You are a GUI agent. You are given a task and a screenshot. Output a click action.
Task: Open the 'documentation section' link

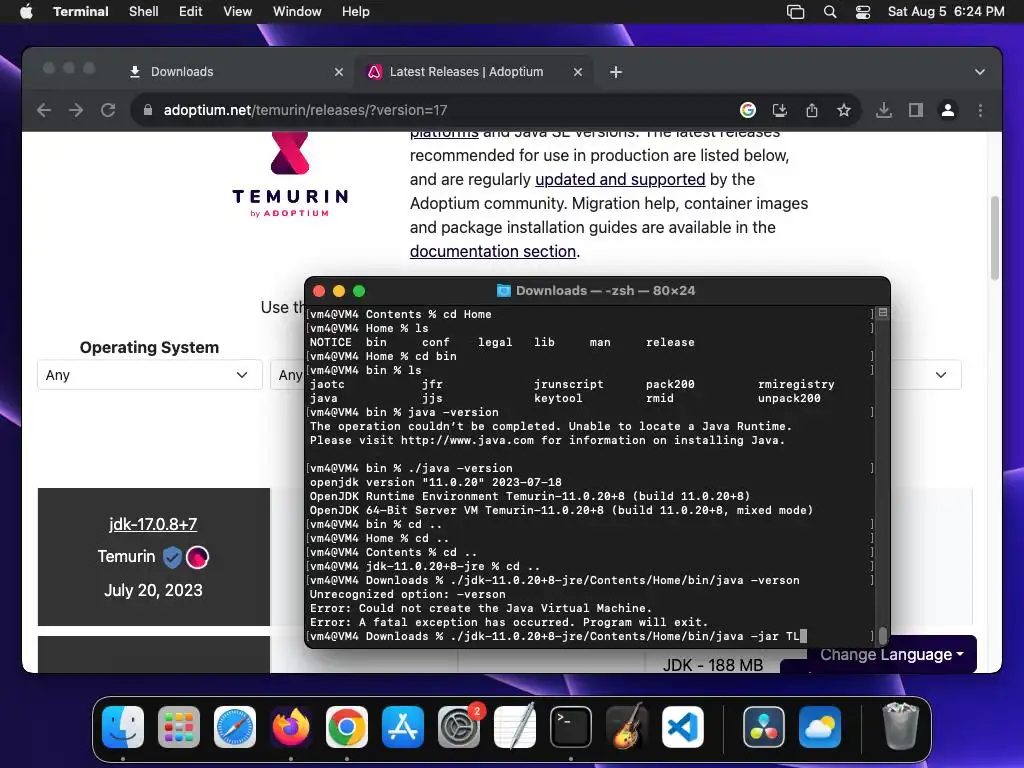tap(493, 251)
